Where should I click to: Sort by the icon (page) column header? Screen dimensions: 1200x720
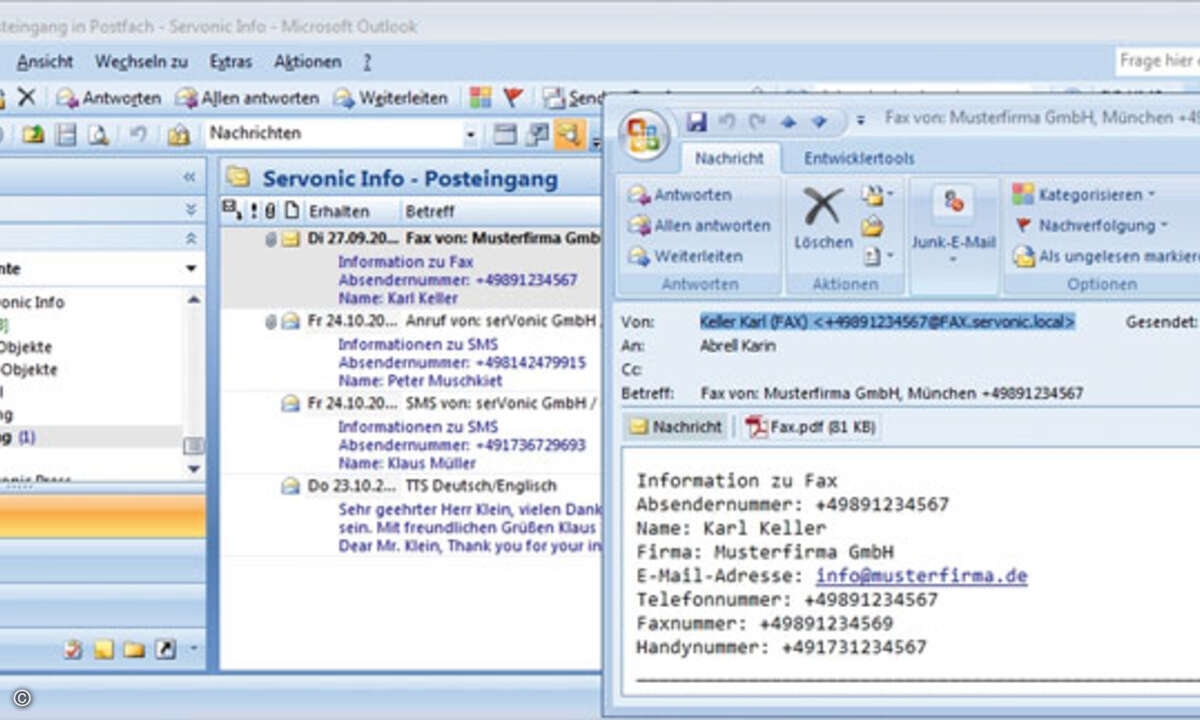click(291, 211)
